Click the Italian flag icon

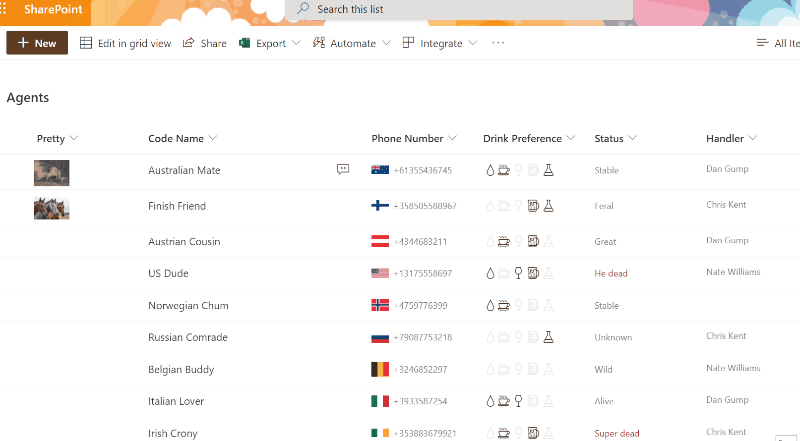tap(380, 401)
